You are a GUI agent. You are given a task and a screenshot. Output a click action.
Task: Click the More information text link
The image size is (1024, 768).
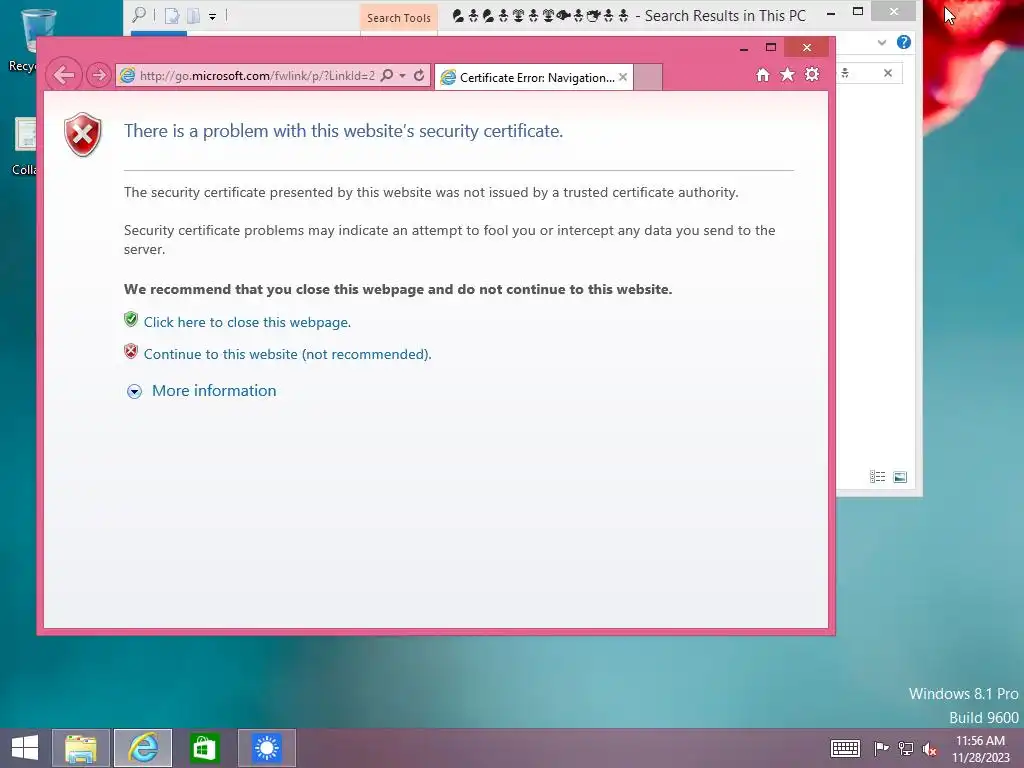coord(214,391)
